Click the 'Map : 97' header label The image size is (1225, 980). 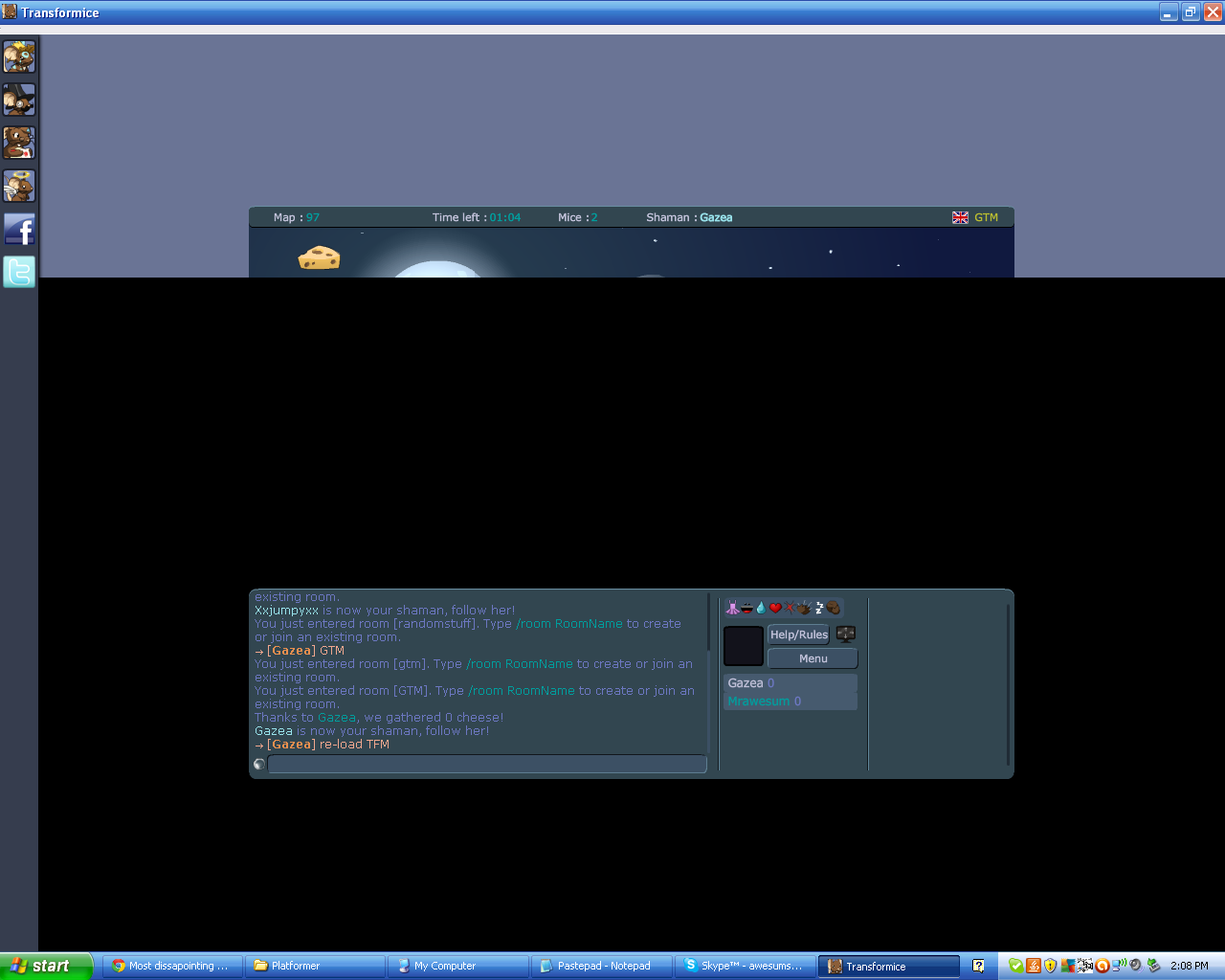point(297,217)
